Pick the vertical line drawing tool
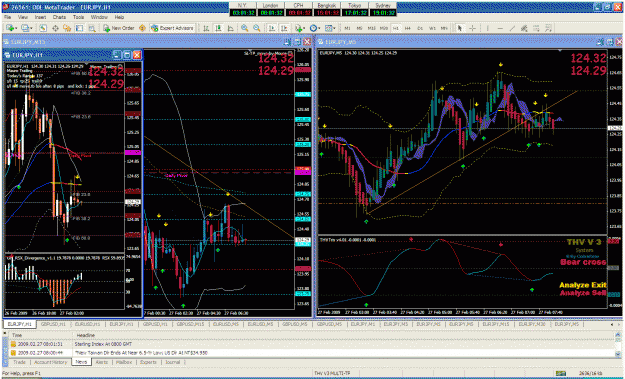Viewport: 625px width, 379px height. pos(487,28)
